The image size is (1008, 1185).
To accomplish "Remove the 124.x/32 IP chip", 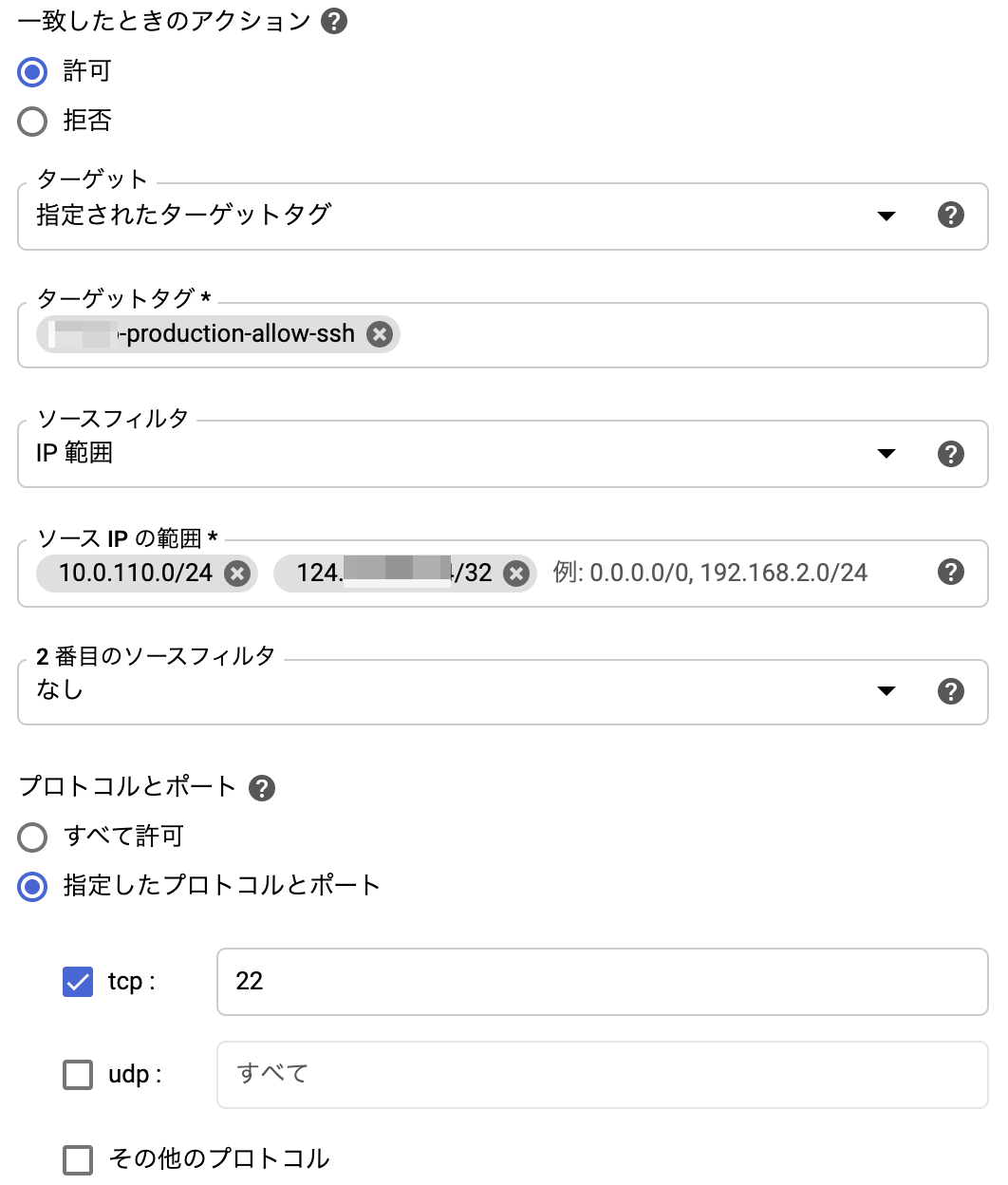I will pyautogui.click(x=515, y=573).
